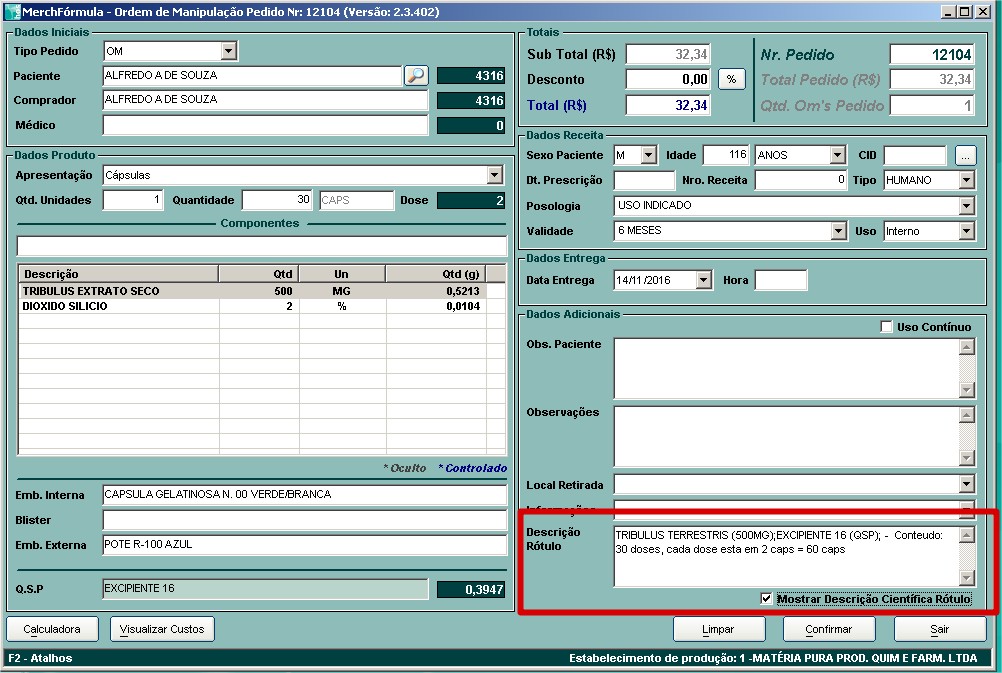Open the CID lookup ellipsis button
1002x673 pixels.
[965, 155]
